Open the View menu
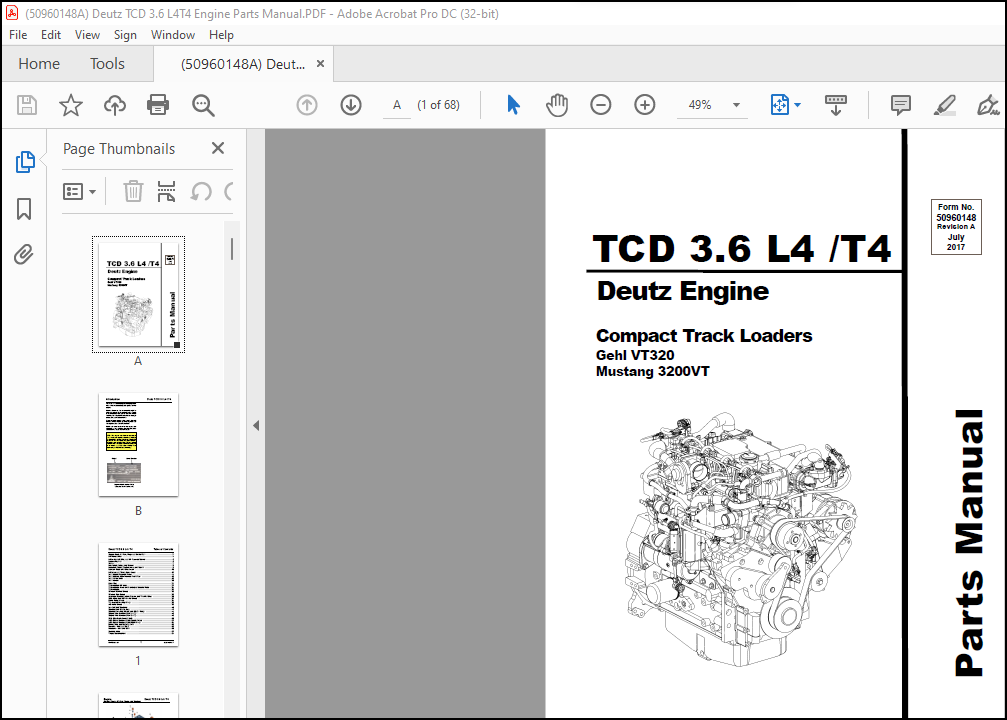The image size is (1007, 720). [87, 35]
